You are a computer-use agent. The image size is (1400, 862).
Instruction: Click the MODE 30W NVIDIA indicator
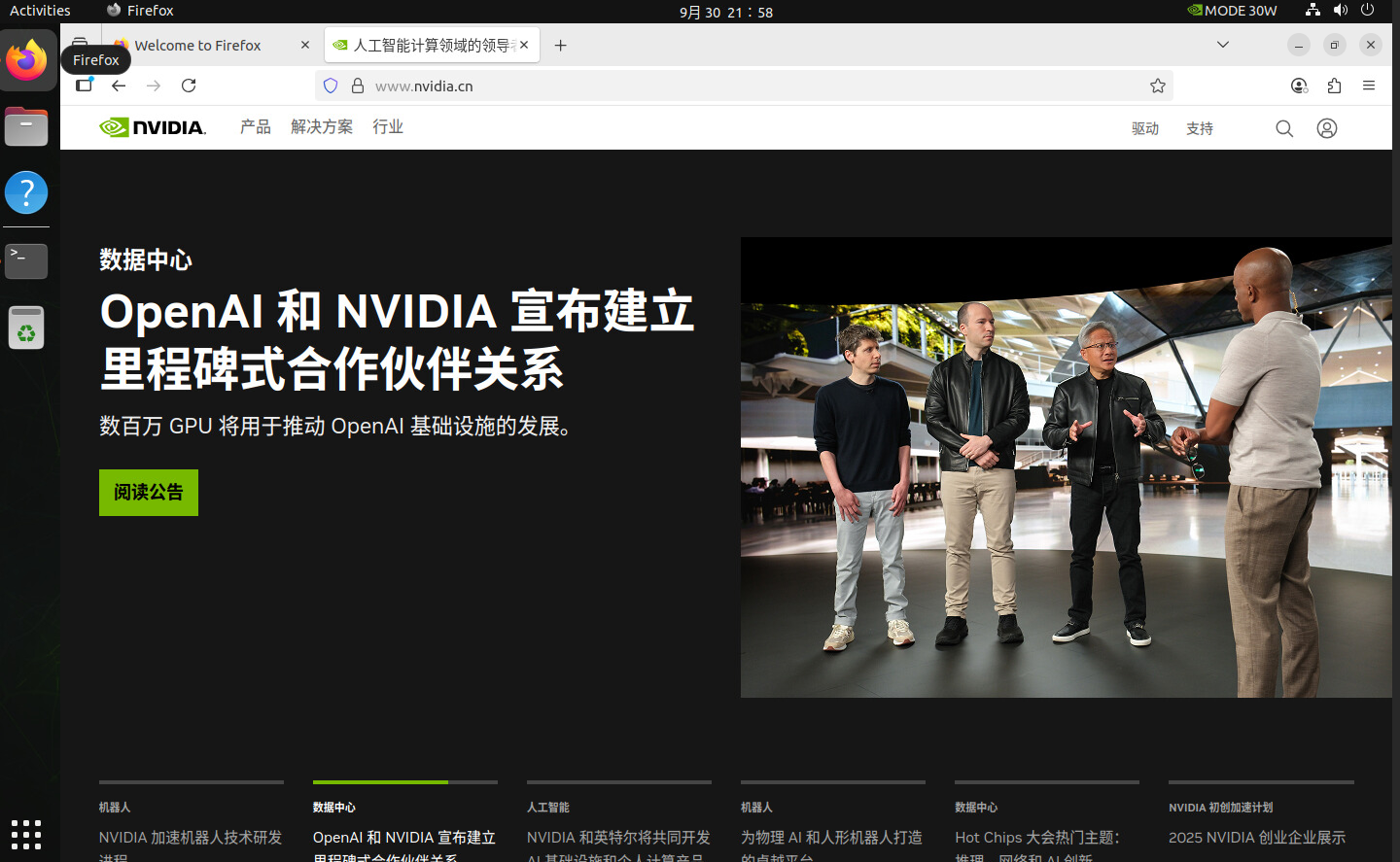click(1232, 11)
